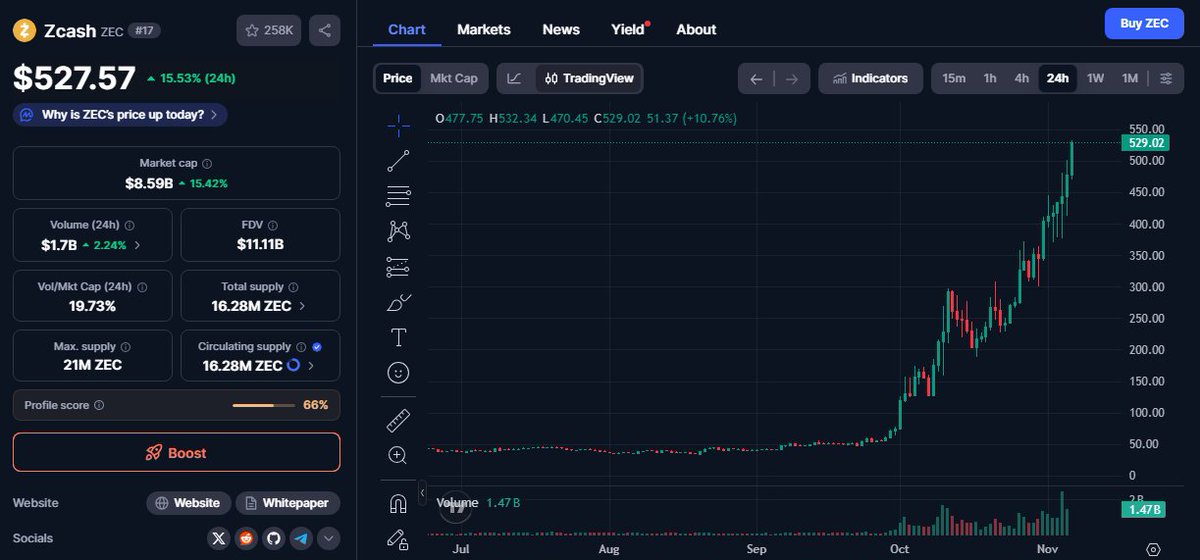Open the Markets tab
The height and width of the screenshot is (560, 1200).
coord(484,29)
